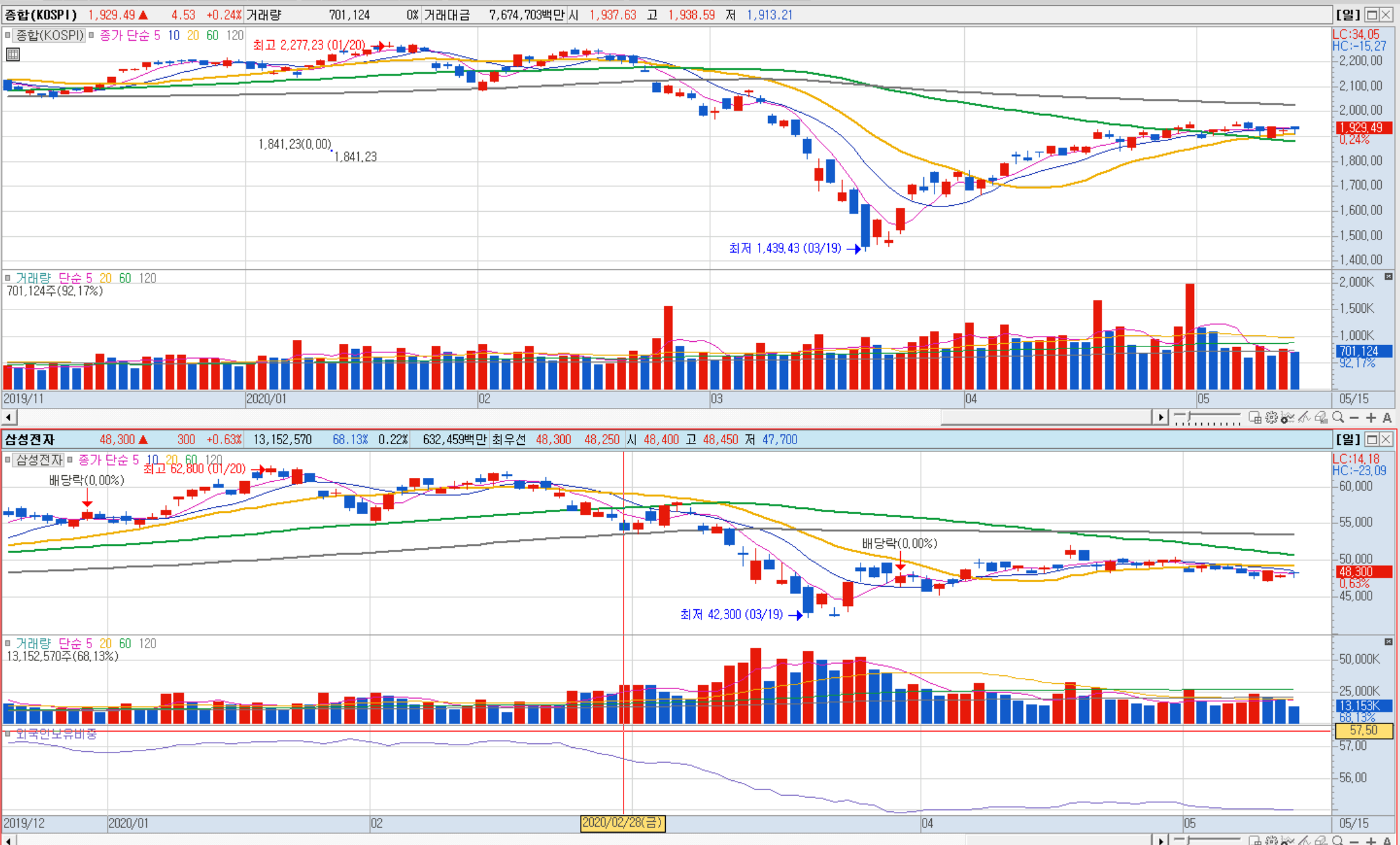
Task: Click the eraser icon in the KOSPI toolbar
Action: click(x=1321, y=418)
